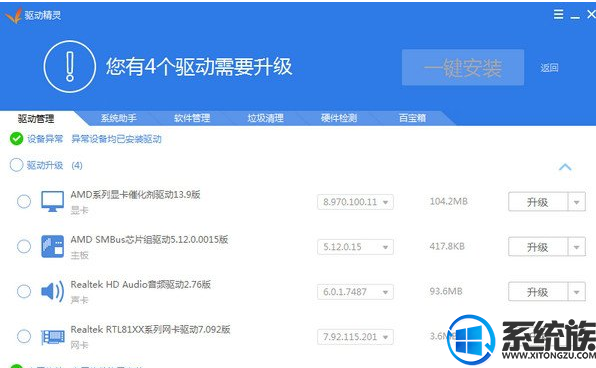Click the 驱动升级 label
596x368 pixels.
click(x=45, y=165)
